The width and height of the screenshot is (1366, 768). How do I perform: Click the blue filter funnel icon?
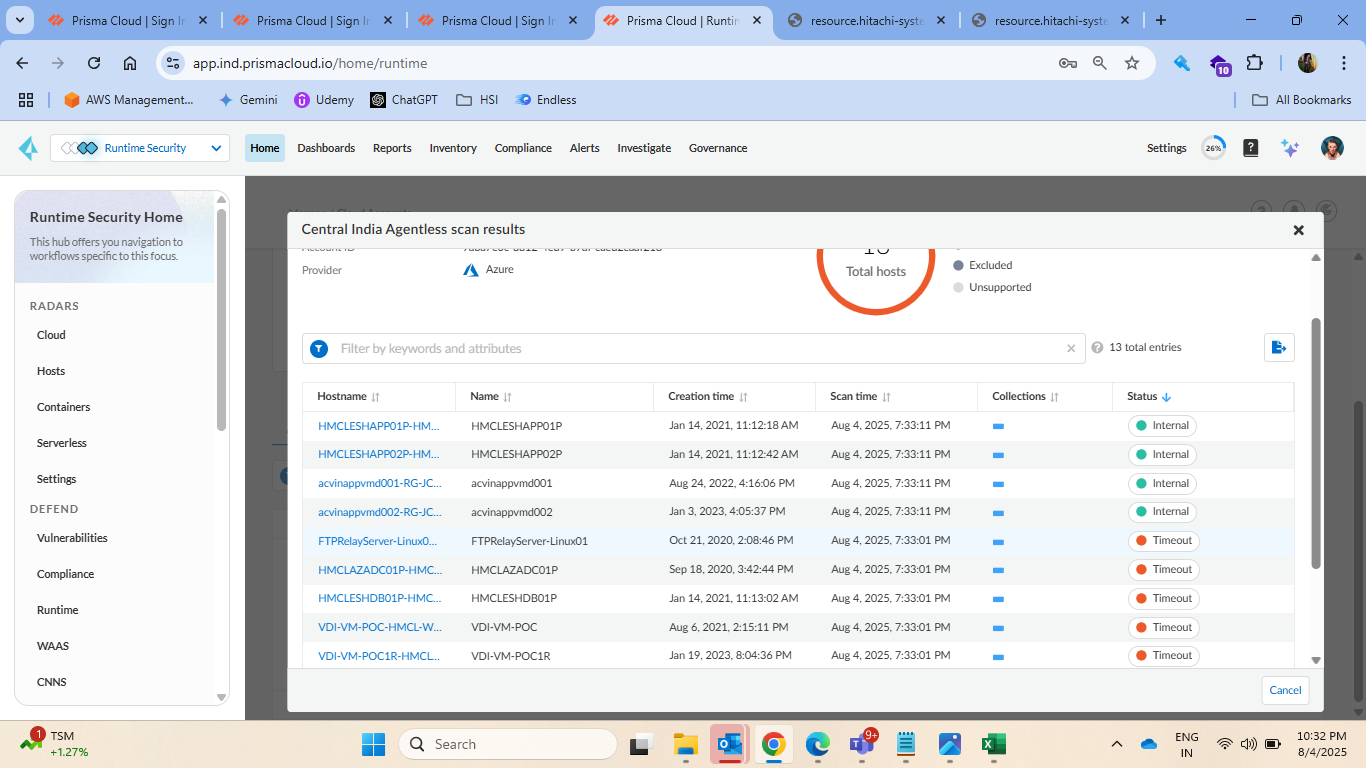[x=319, y=349]
